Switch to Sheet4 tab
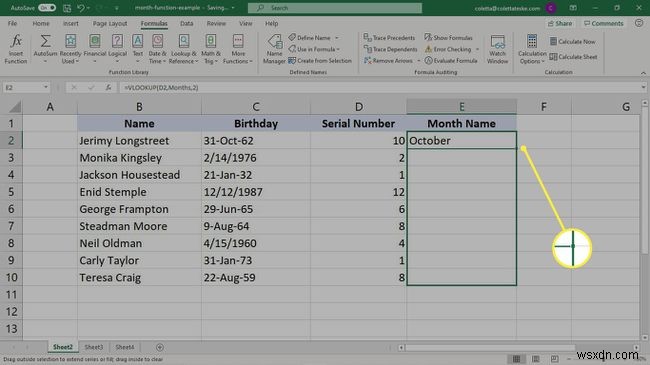Screen dimensions: 650x365 pyautogui.click(x=124, y=347)
